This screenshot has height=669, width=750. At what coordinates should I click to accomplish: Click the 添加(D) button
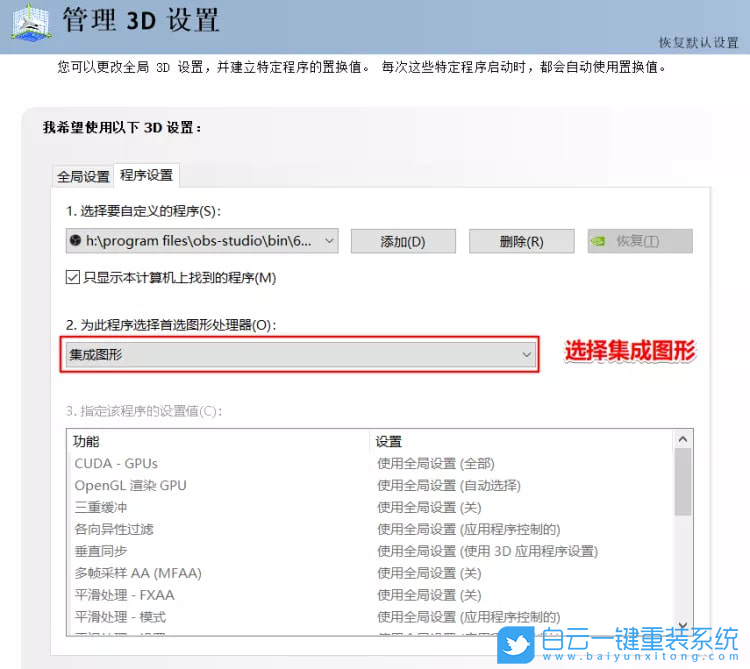tap(403, 241)
